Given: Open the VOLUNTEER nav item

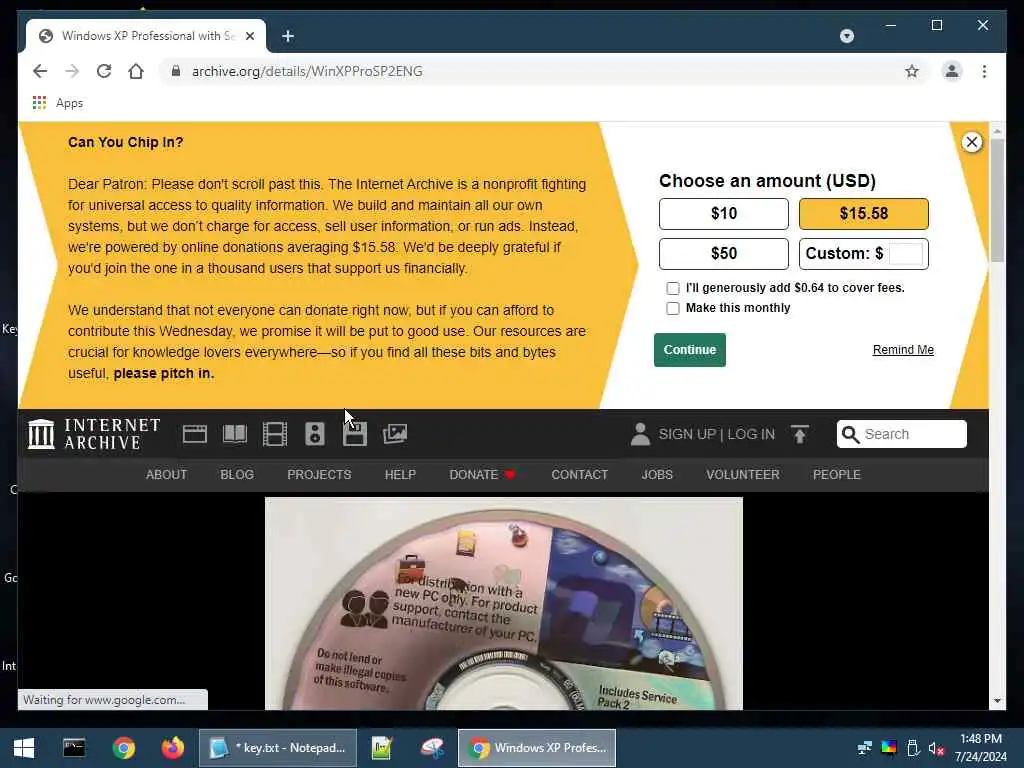Looking at the screenshot, I should 743,475.
